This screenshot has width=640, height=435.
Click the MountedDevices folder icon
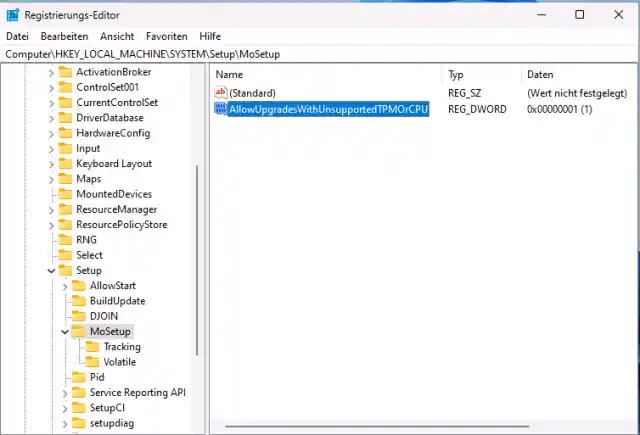click(x=65, y=194)
